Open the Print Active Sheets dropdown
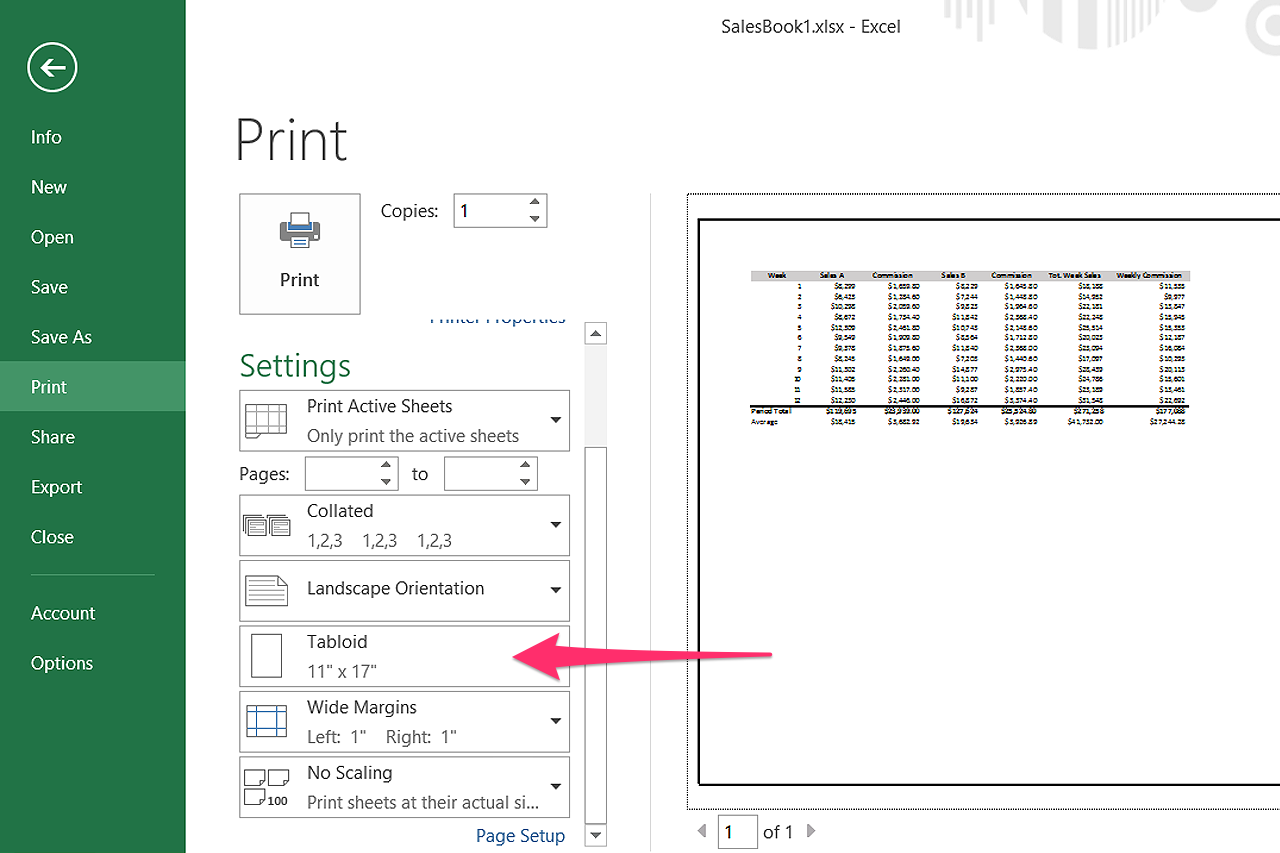This screenshot has height=853, width=1280. point(556,420)
